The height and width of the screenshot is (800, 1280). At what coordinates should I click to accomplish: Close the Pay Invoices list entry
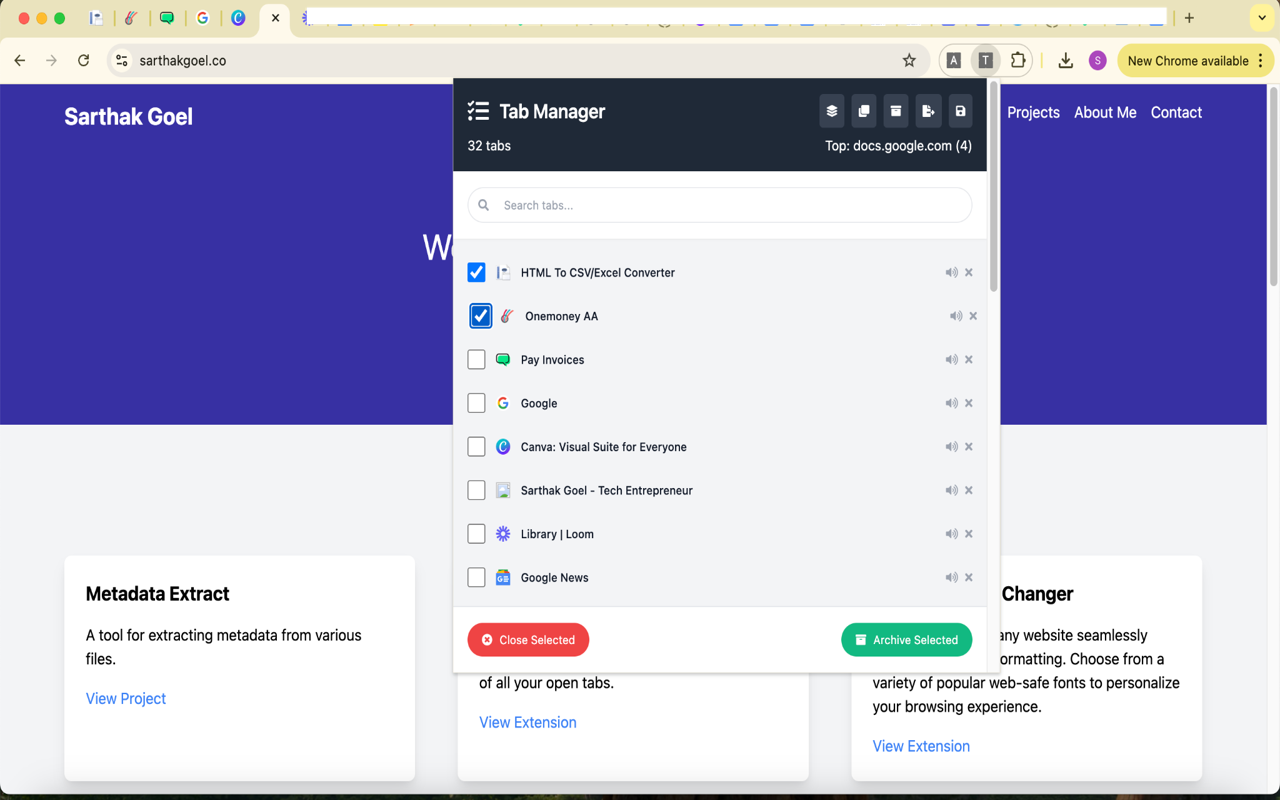point(969,359)
